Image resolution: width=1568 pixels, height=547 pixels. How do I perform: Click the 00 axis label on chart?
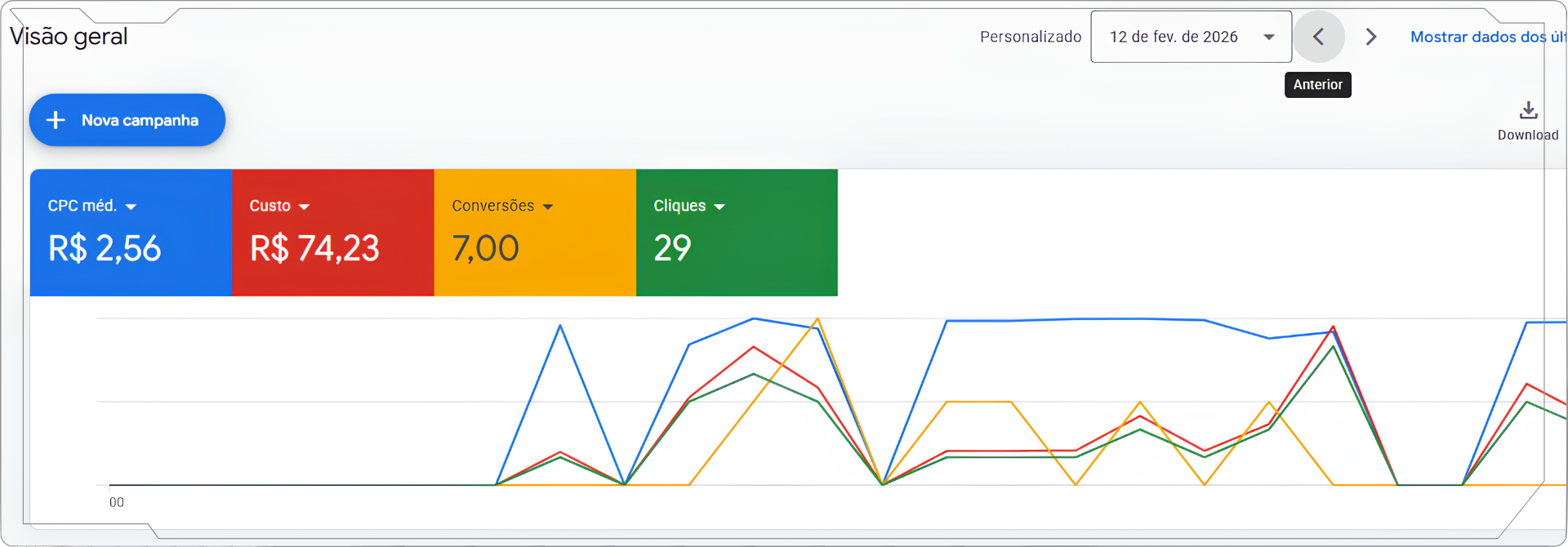(x=117, y=502)
